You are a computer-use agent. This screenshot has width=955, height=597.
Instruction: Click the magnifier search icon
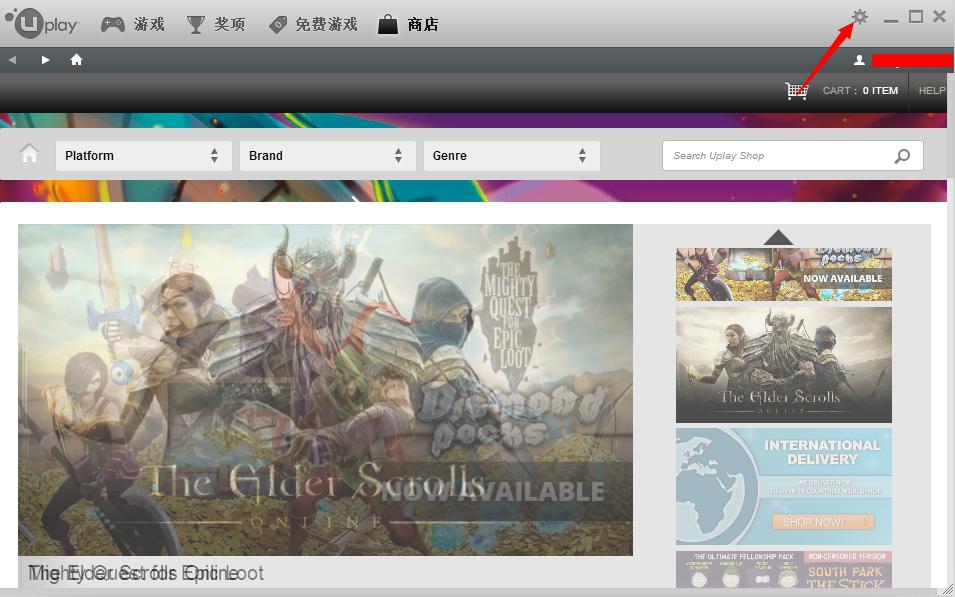tap(902, 156)
